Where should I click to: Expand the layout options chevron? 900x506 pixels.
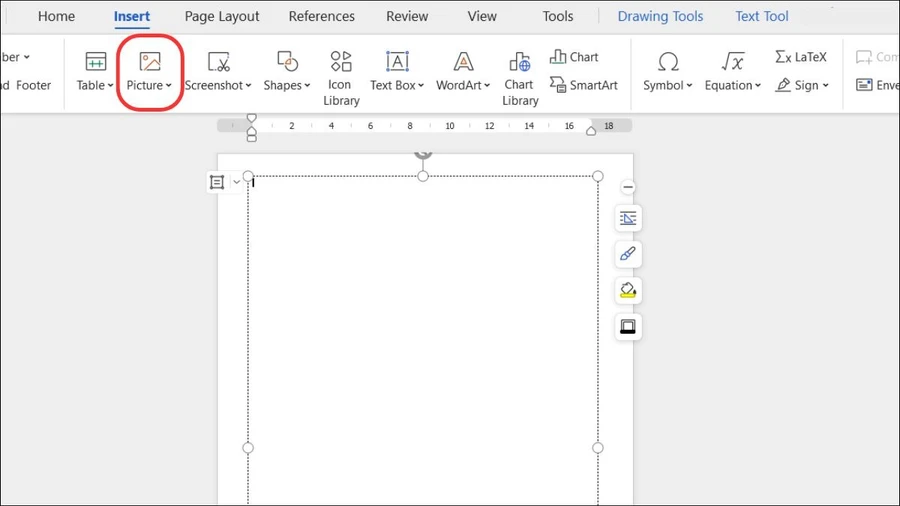click(x=236, y=182)
